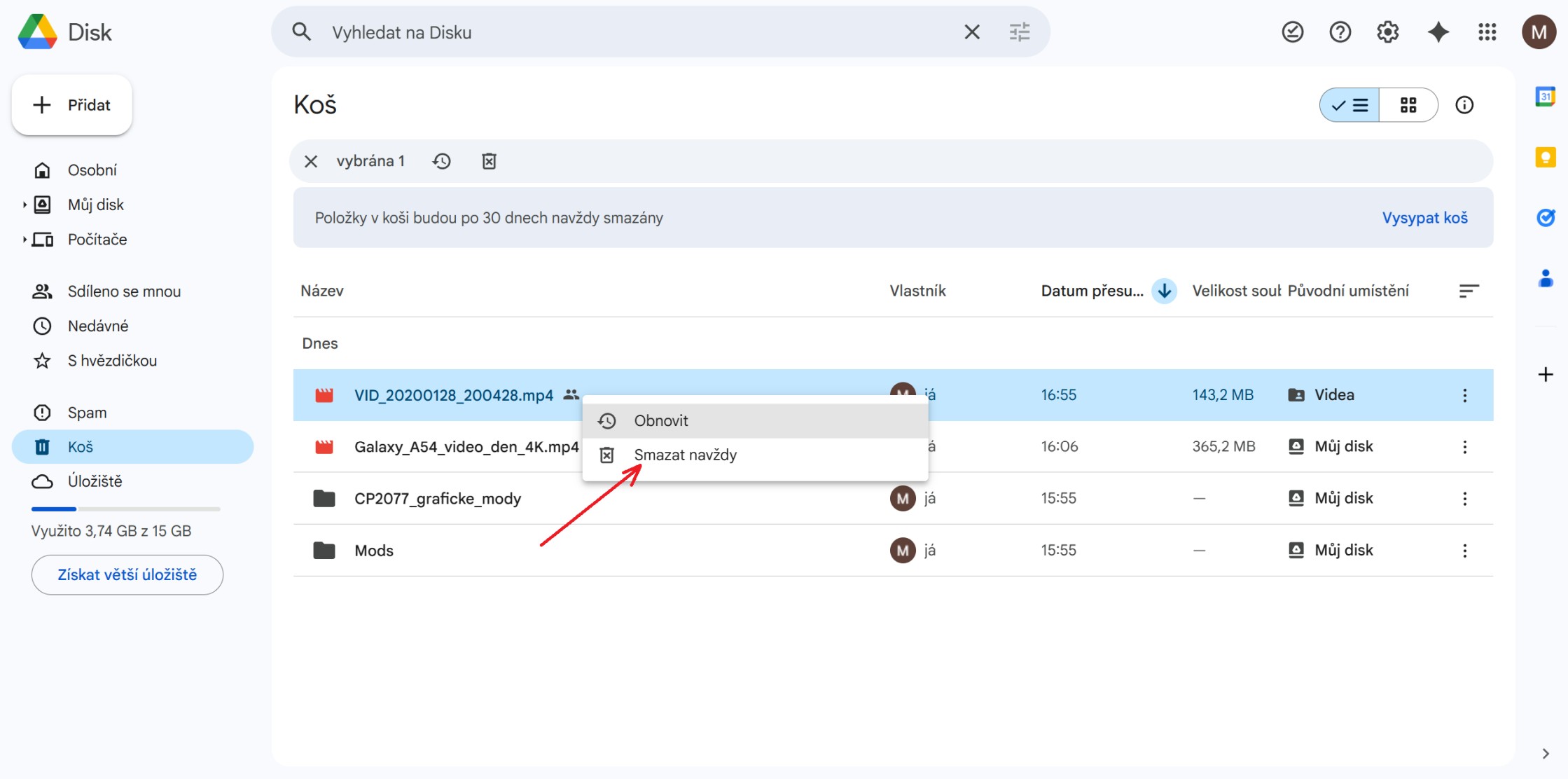
Task: Switch to grid layout view
Action: coord(1408,105)
